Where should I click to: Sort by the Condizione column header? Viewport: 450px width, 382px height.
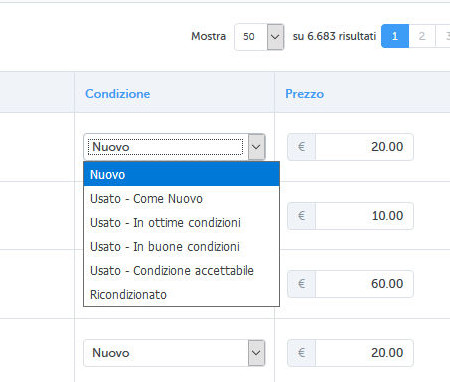pos(118,94)
